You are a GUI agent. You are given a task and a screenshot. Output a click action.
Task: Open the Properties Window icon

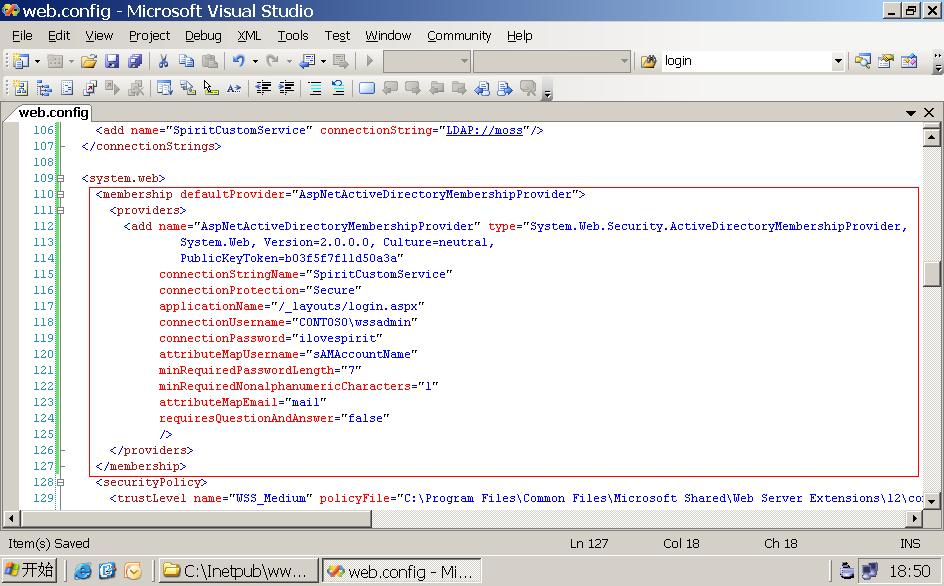tap(885, 61)
